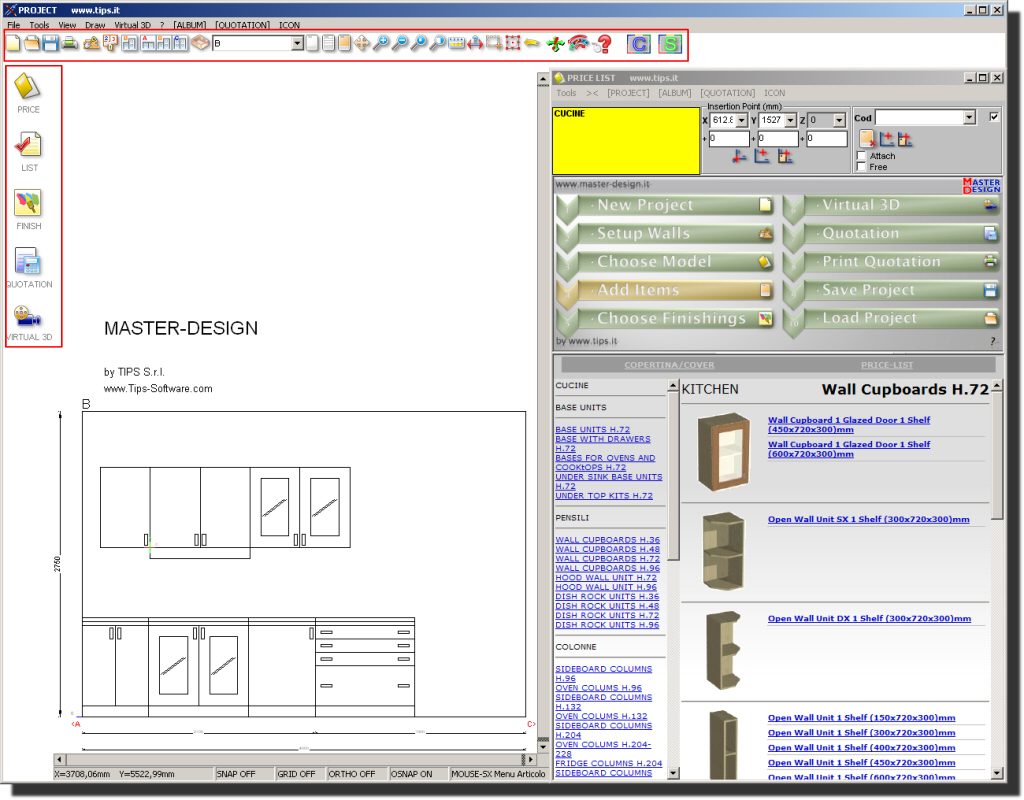Open the Draw menu
The image size is (1024, 800).
[x=95, y=25]
